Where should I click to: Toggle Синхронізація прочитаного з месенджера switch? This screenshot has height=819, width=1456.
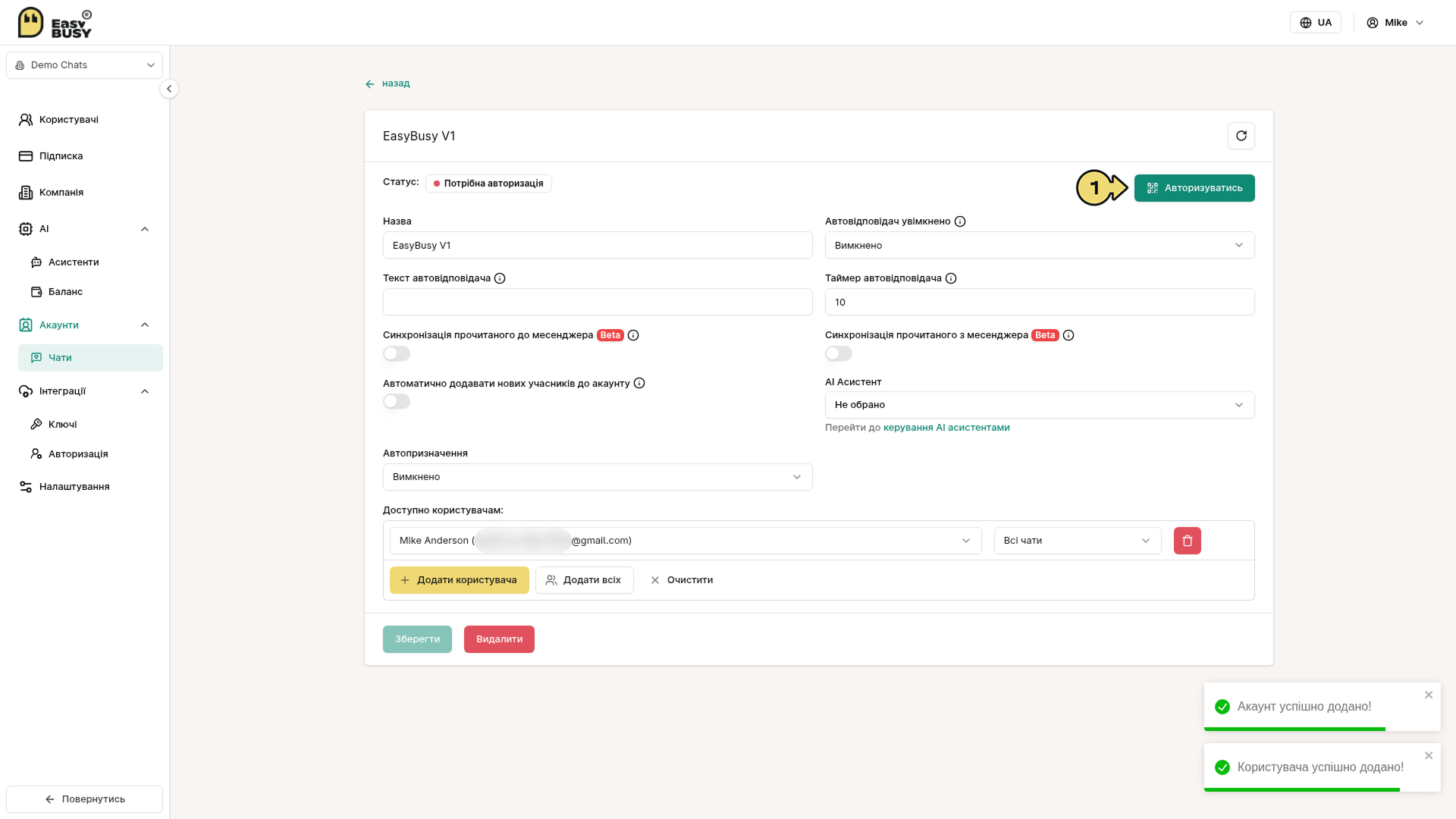839,353
